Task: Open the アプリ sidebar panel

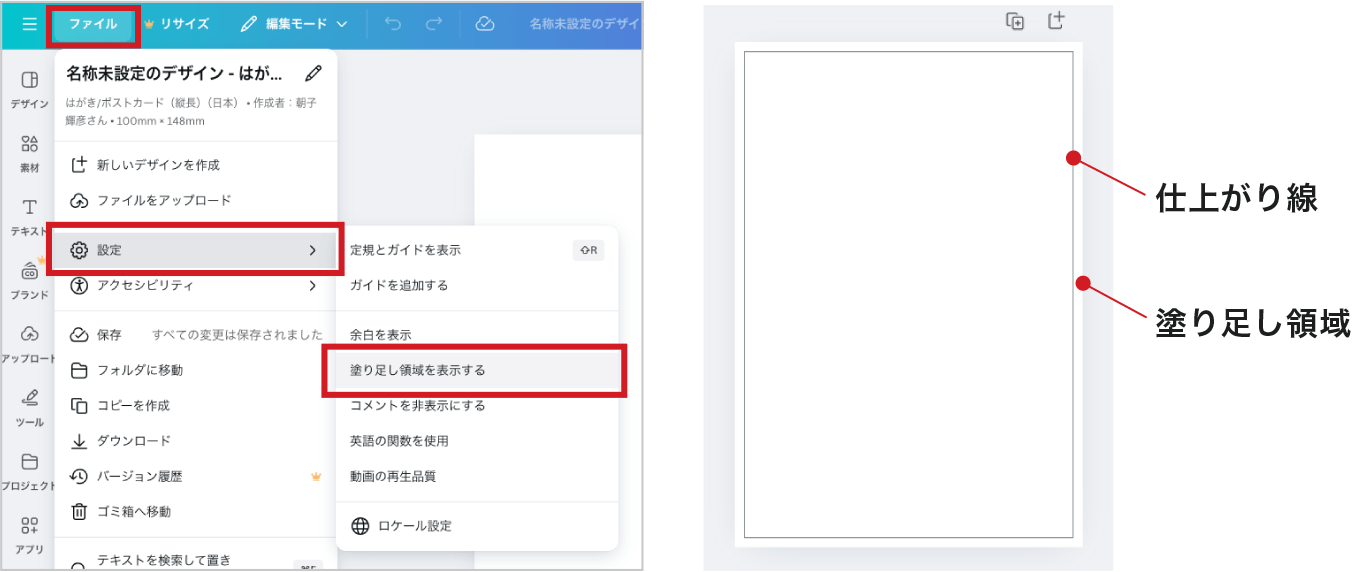Action: [x=30, y=534]
